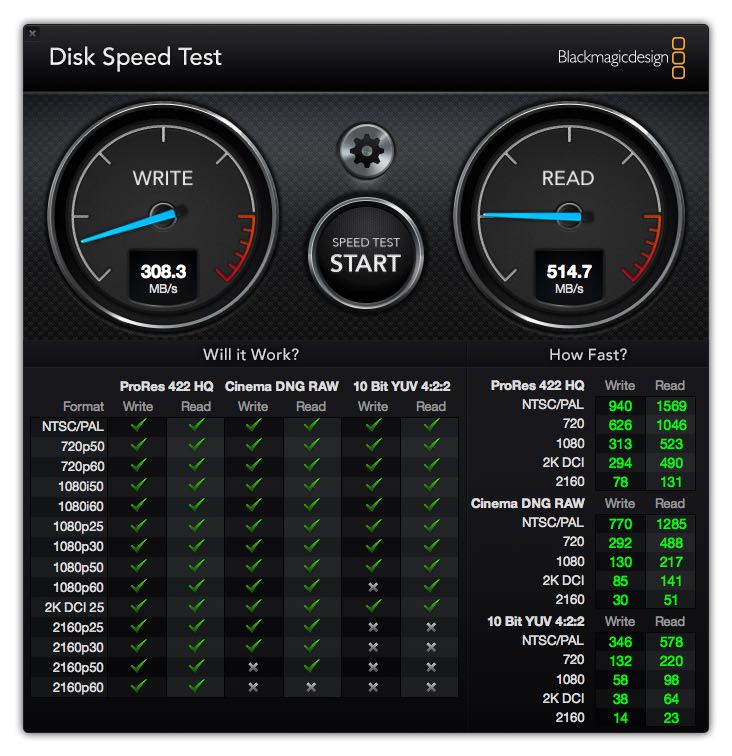
Task: Click the checkmark for NTSC/PAL ProRes write
Action: click(x=138, y=425)
